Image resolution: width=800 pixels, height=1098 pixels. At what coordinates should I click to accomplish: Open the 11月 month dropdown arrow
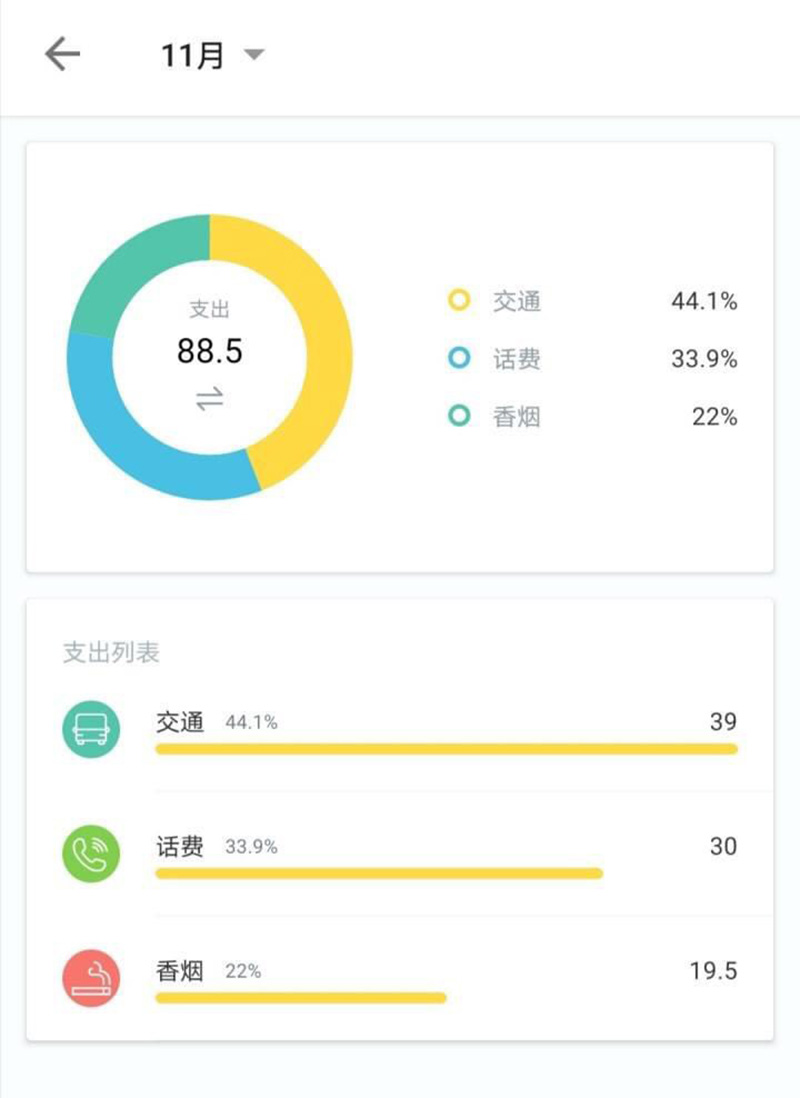point(254,55)
